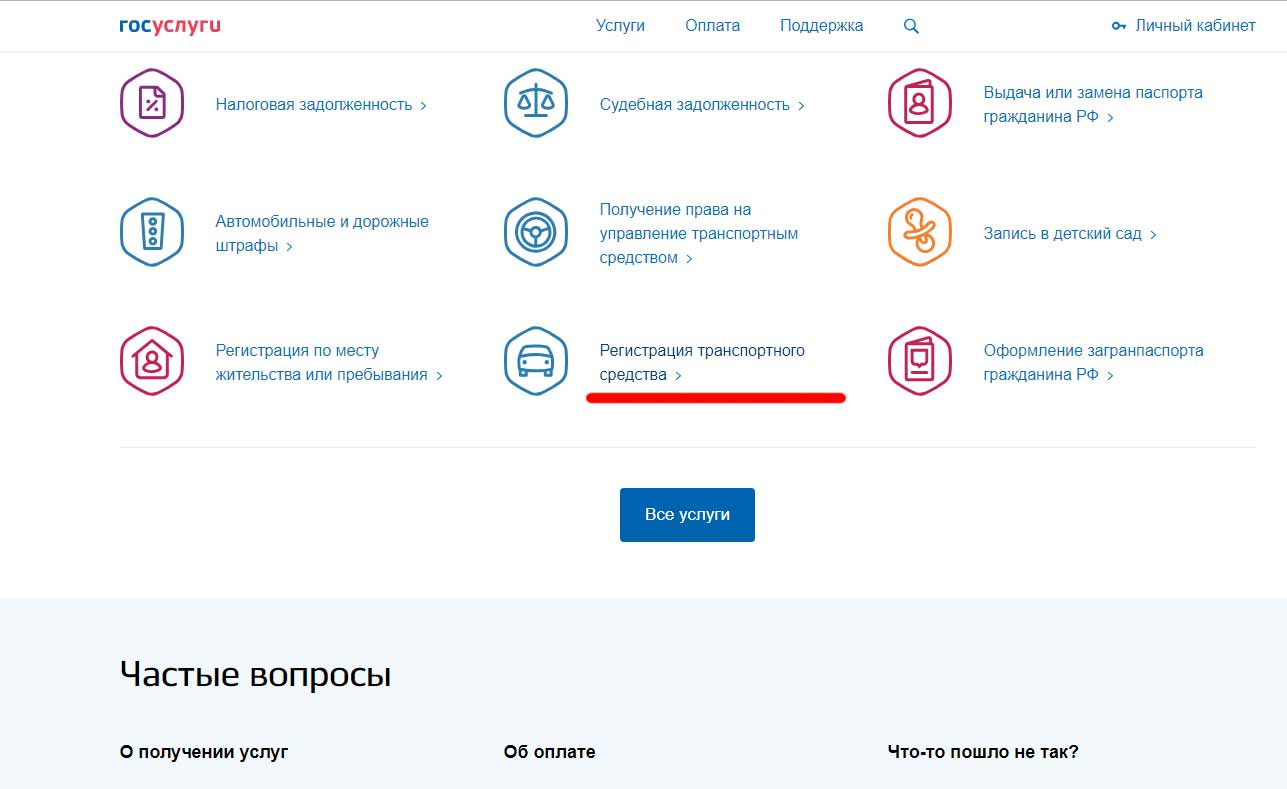
Task: Open Налоговая задолженность link
Action: point(314,105)
